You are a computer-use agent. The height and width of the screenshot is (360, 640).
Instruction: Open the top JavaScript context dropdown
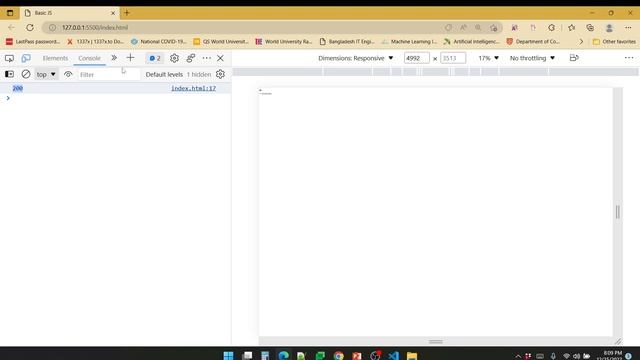[x=46, y=74]
